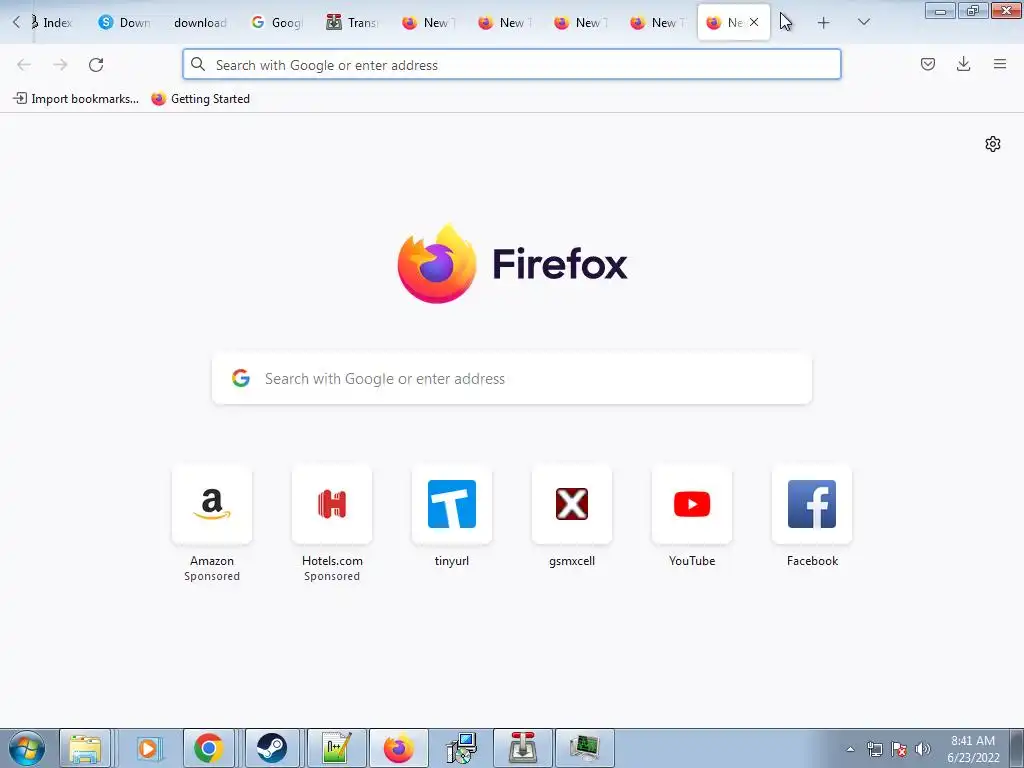Open the green monitor taskbar icon
Viewport: 1024px width, 768px height.
[584, 748]
